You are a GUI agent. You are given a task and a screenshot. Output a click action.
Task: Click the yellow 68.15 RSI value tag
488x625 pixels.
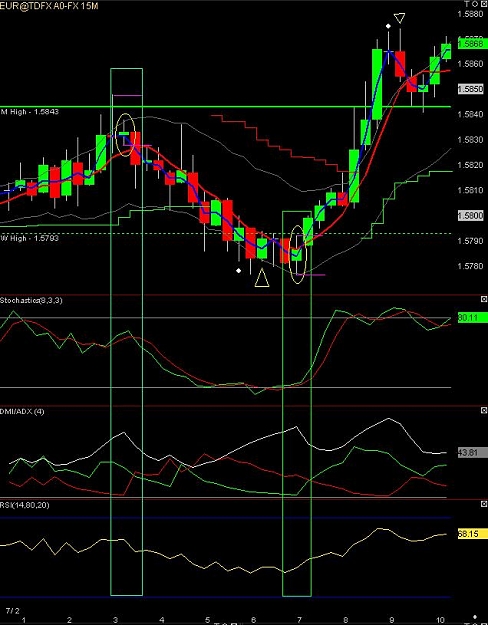pos(472,534)
